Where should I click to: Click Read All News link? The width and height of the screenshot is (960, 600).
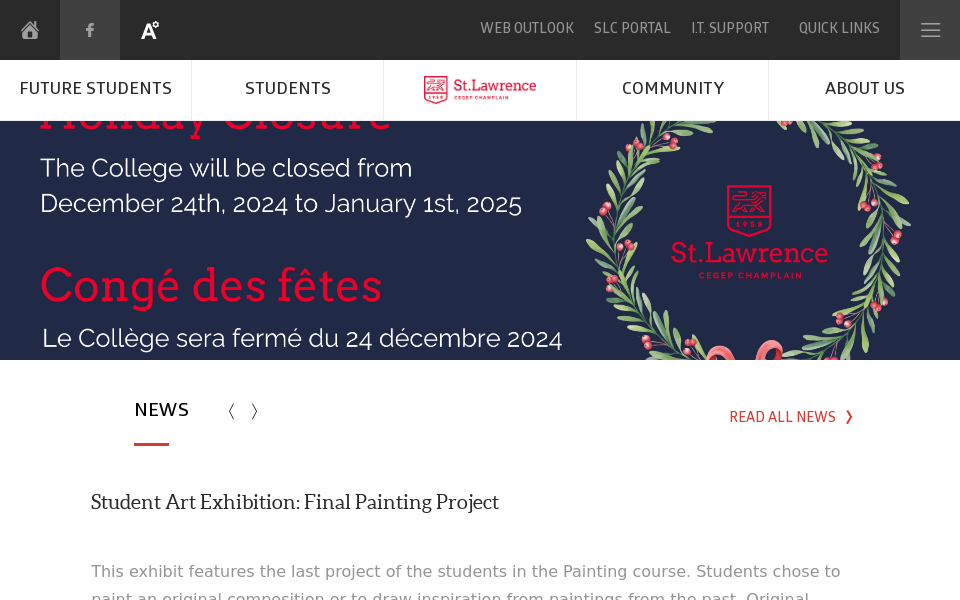(791, 417)
